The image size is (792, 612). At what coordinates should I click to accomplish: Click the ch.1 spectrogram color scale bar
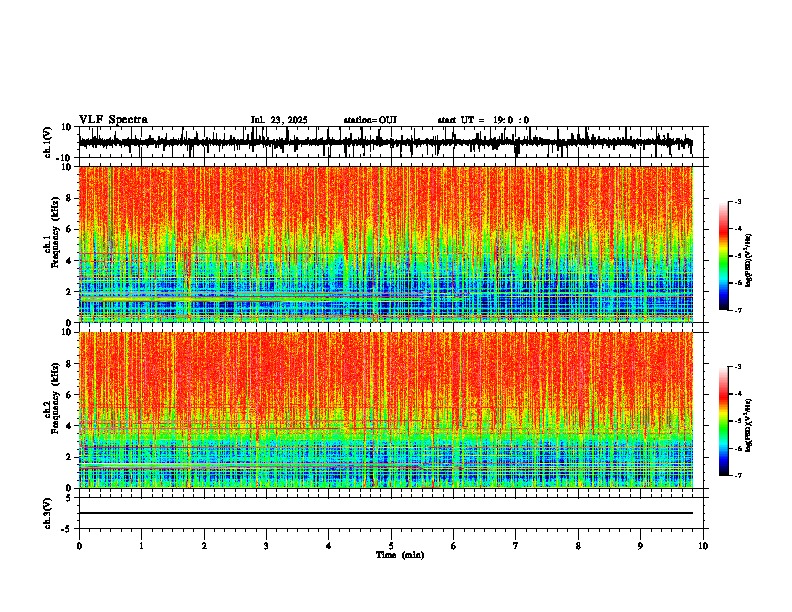point(723,256)
